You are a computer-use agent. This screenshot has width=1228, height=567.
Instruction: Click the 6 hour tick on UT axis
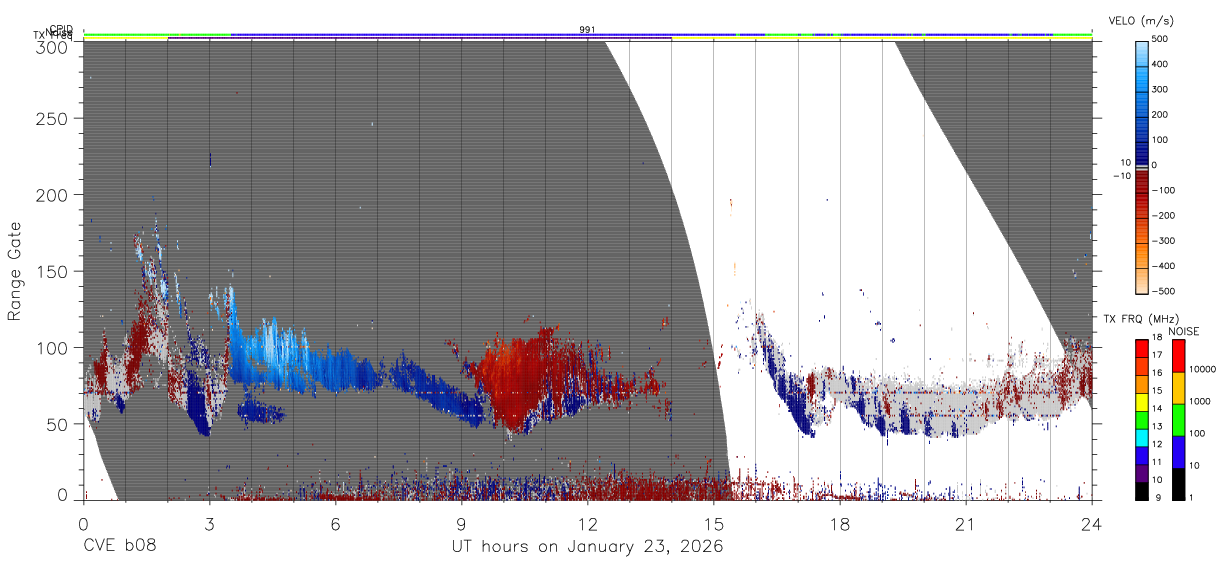[335, 523]
